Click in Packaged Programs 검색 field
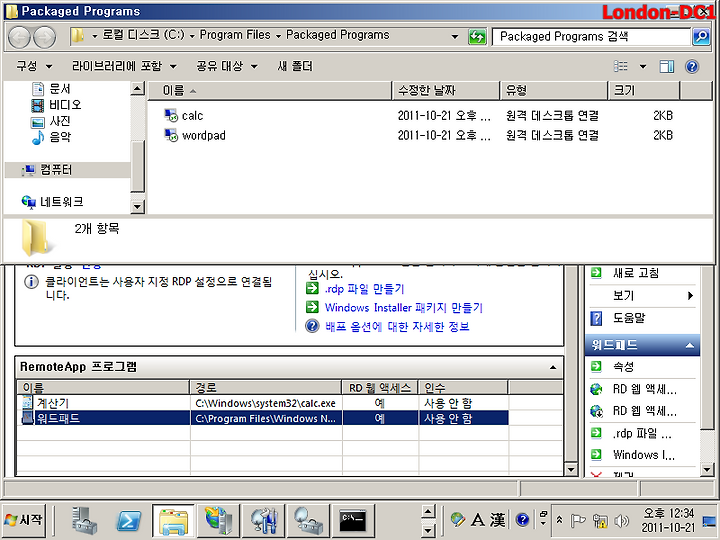 tap(591, 36)
